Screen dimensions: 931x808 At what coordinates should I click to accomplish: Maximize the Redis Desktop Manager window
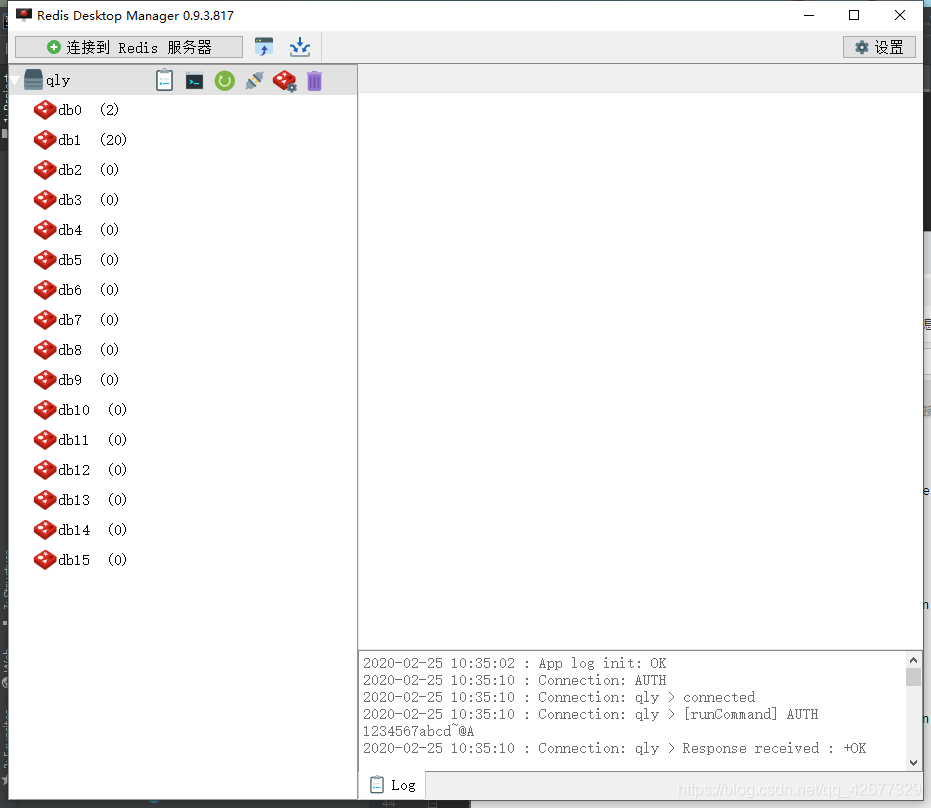pos(854,15)
